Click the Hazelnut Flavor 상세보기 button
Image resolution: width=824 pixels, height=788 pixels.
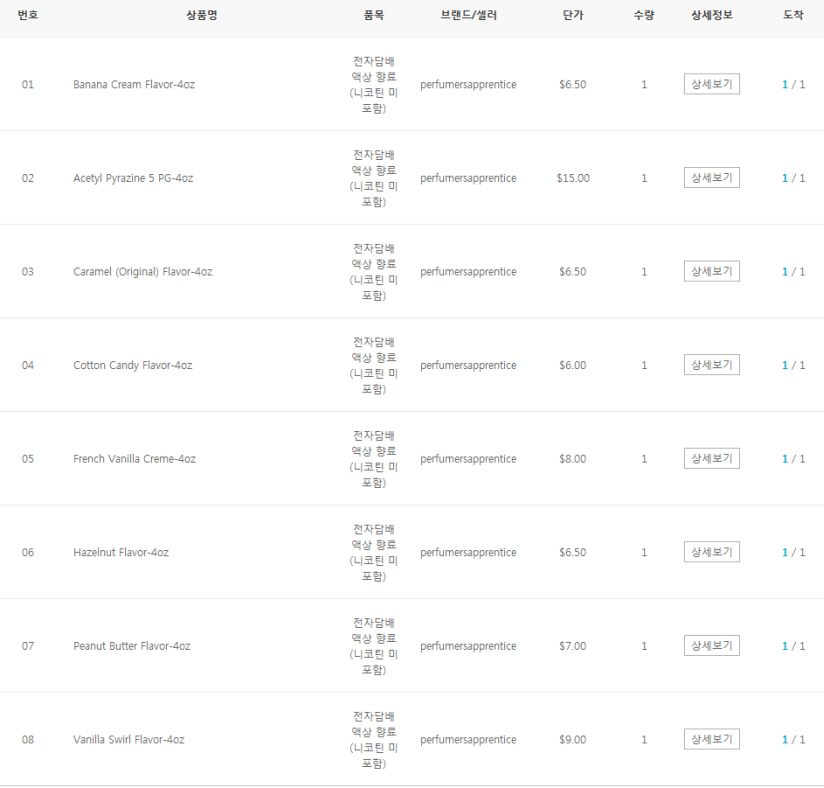(x=711, y=552)
